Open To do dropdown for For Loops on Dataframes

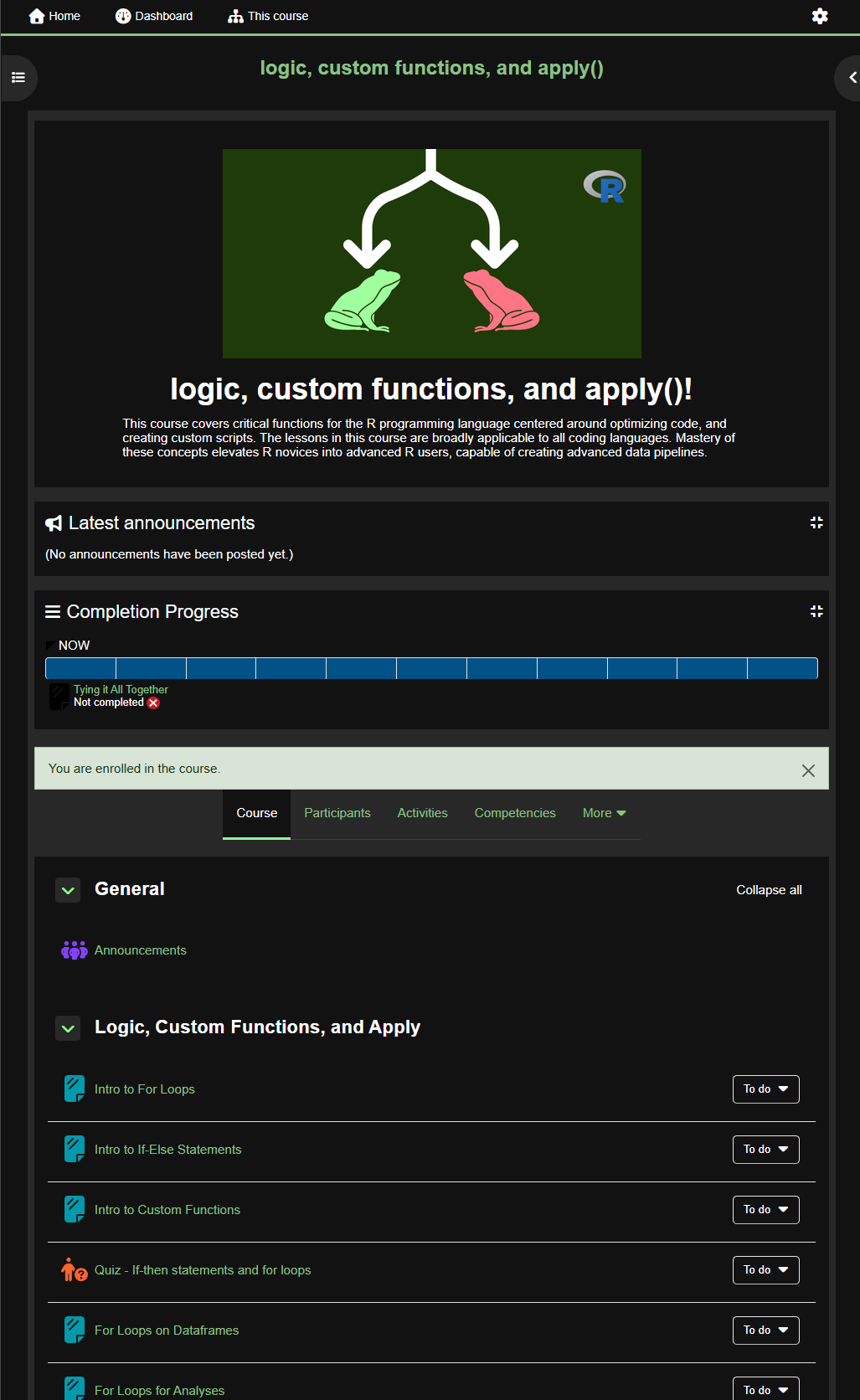pos(766,1331)
